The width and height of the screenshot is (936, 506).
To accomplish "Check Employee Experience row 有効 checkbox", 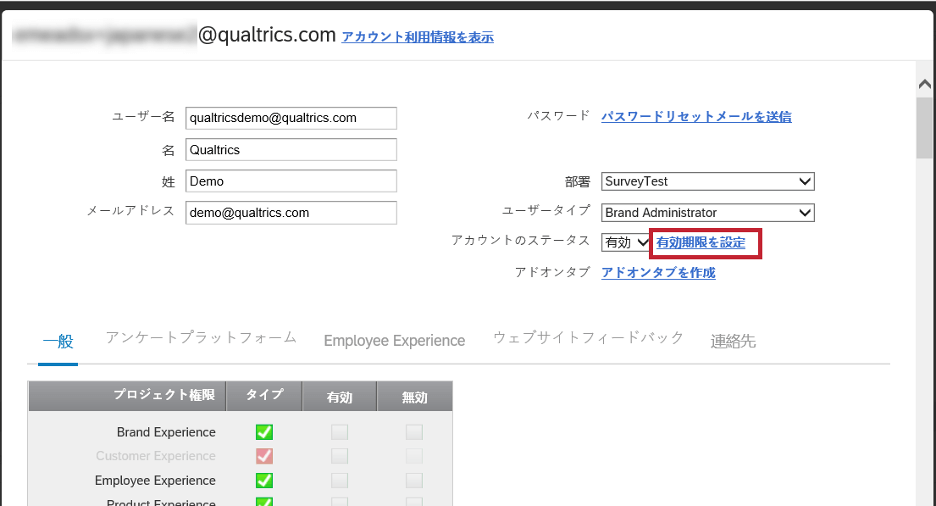I will pos(339,480).
